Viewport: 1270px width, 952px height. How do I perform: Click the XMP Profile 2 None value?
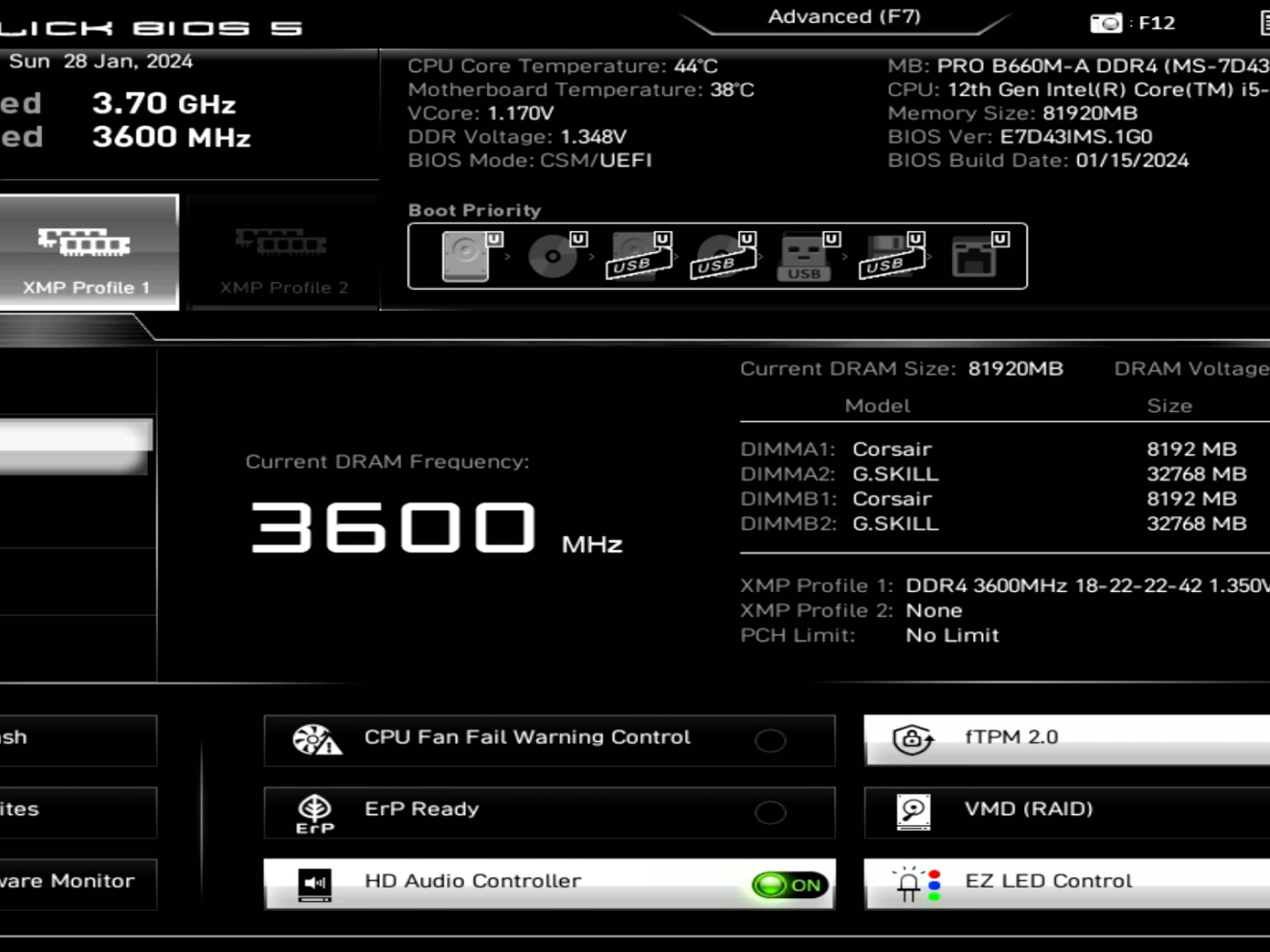coord(934,610)
